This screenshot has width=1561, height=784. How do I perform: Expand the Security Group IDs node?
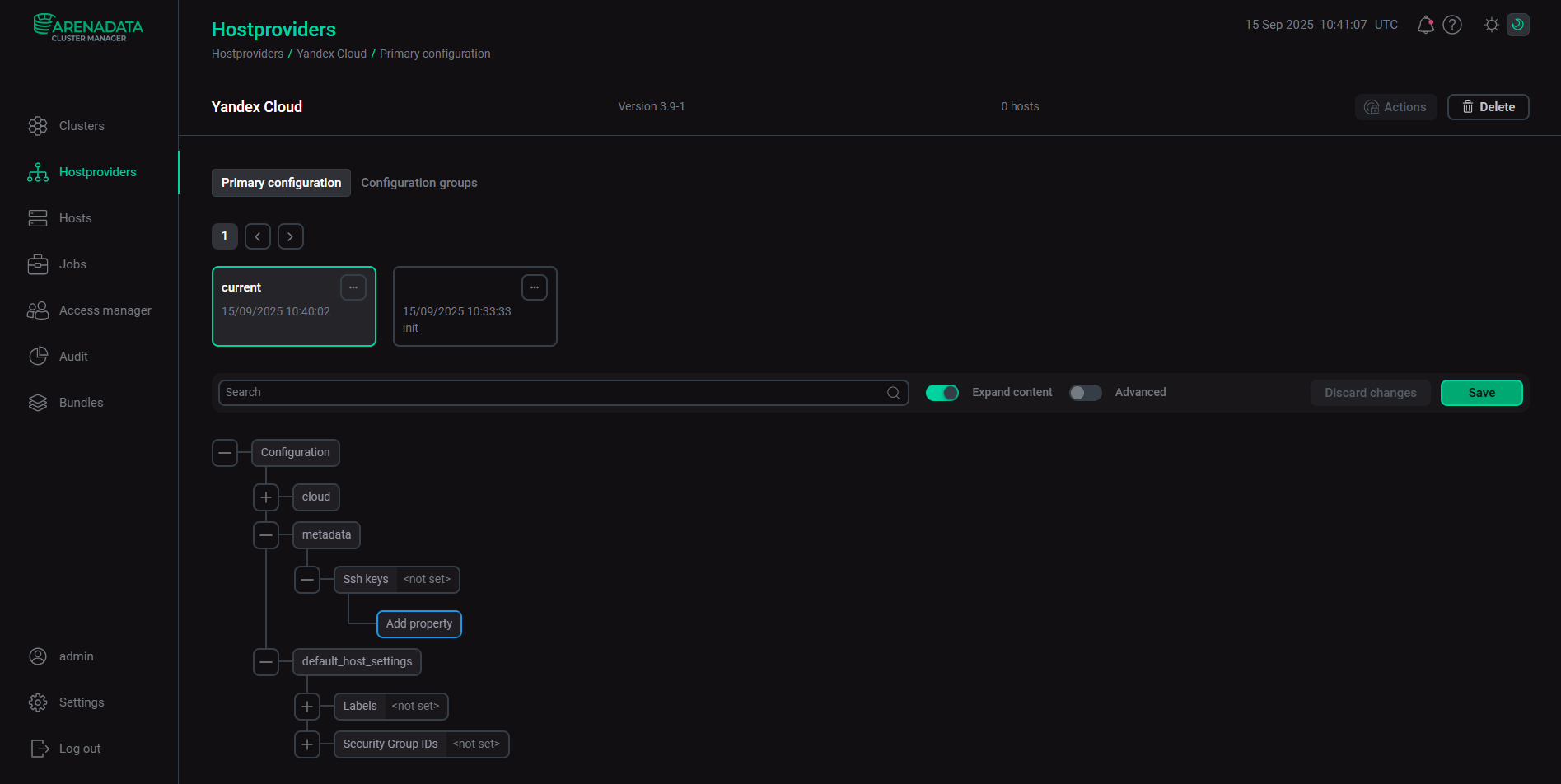click(x=307, y=744)
